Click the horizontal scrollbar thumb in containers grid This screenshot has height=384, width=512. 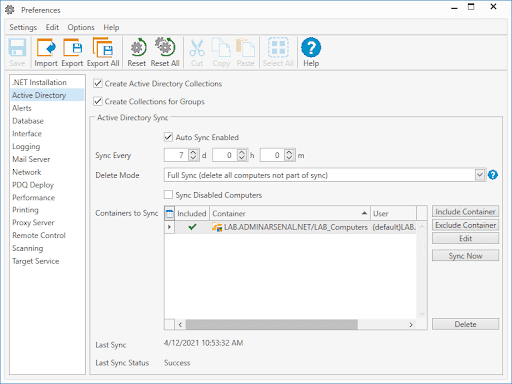click(x=272, y=324)
